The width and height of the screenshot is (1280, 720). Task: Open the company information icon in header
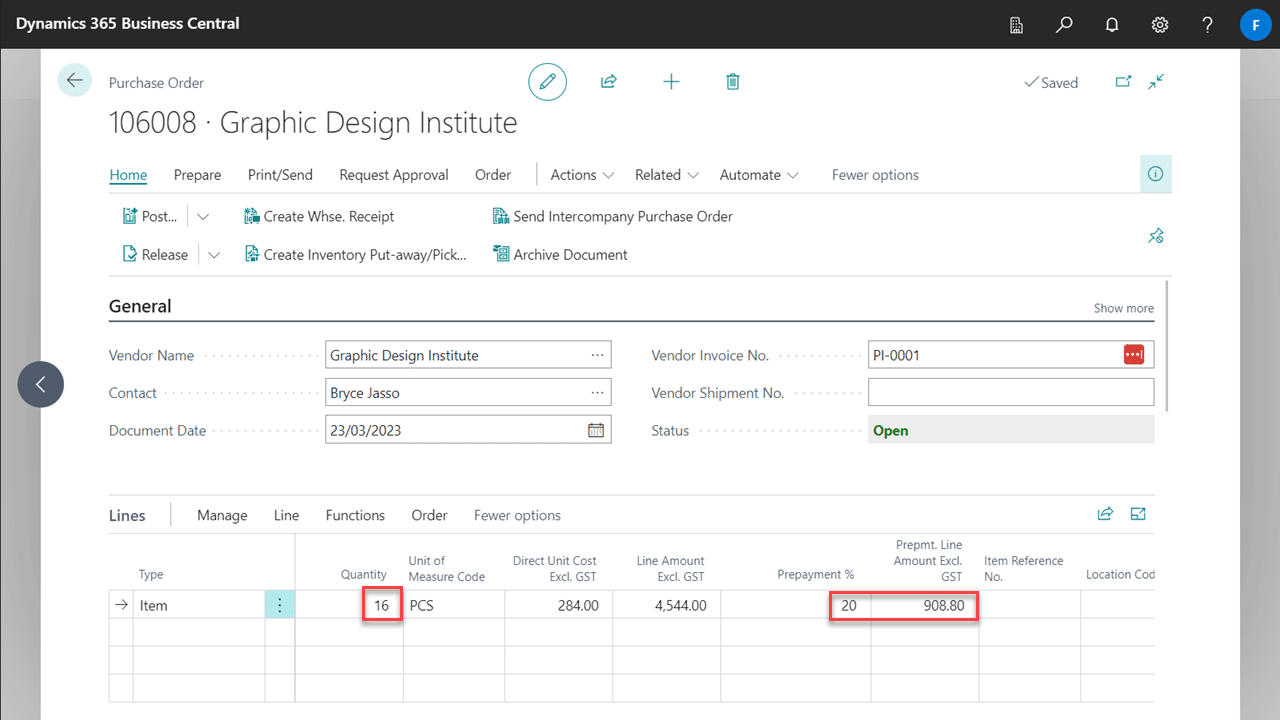[1016, 24]
